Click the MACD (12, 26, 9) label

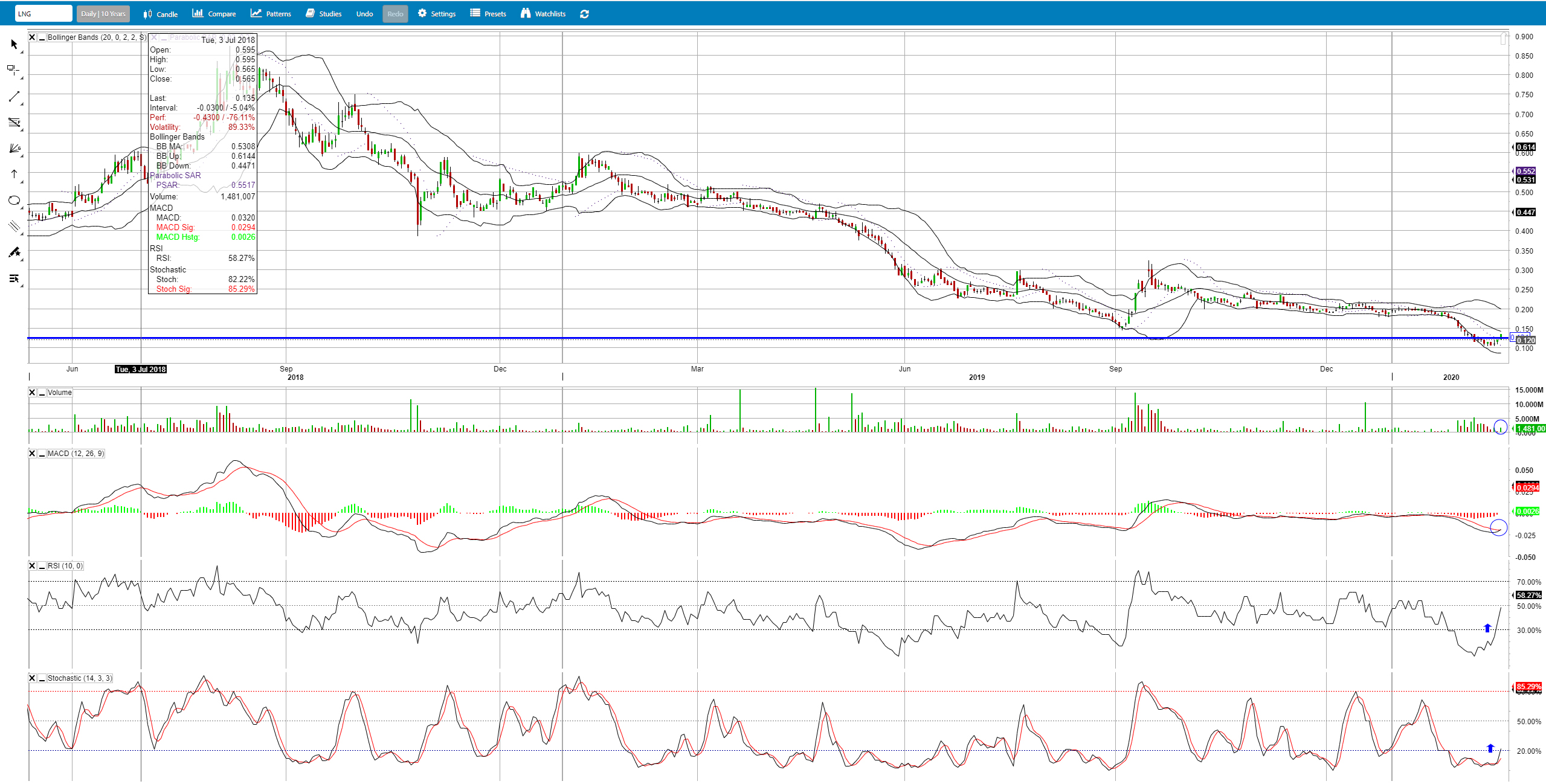pos(76,454)
